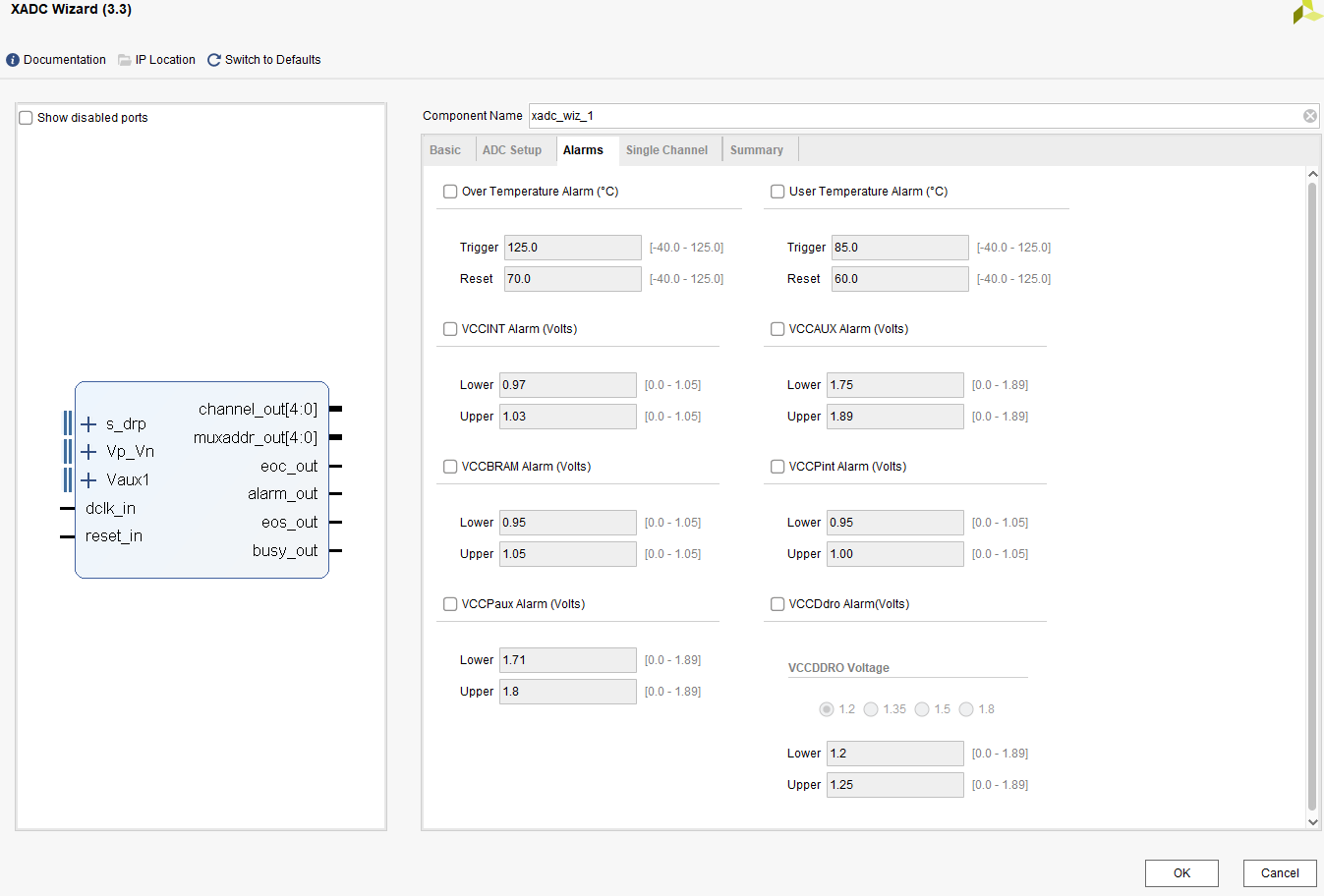This screenshot has width=1324, height=896.
Task: Enable the Over Temperature Alarm checkbox
Action: 450,192
